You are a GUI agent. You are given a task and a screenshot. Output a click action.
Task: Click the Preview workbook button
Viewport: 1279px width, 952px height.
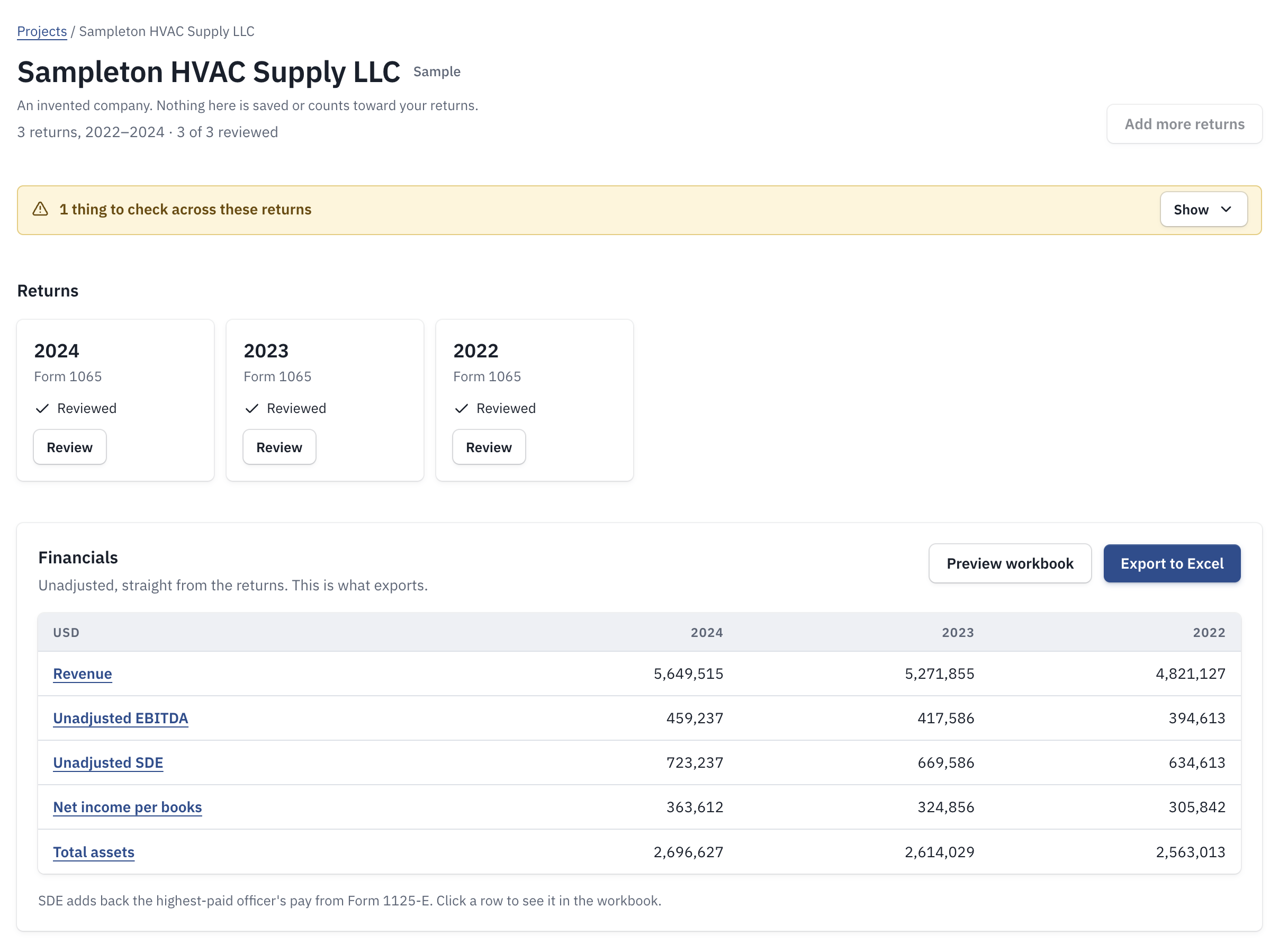(x=1010, y=563)
